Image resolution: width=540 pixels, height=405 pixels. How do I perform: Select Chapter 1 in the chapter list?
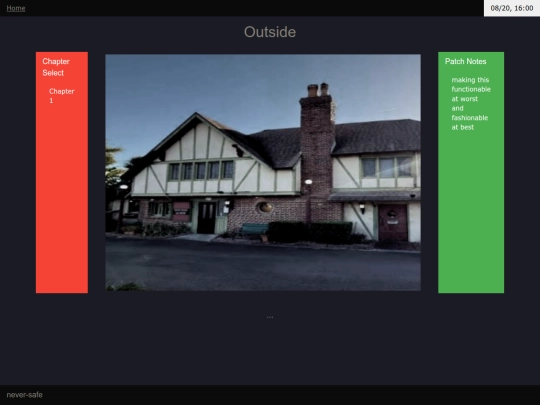point(62,96)
